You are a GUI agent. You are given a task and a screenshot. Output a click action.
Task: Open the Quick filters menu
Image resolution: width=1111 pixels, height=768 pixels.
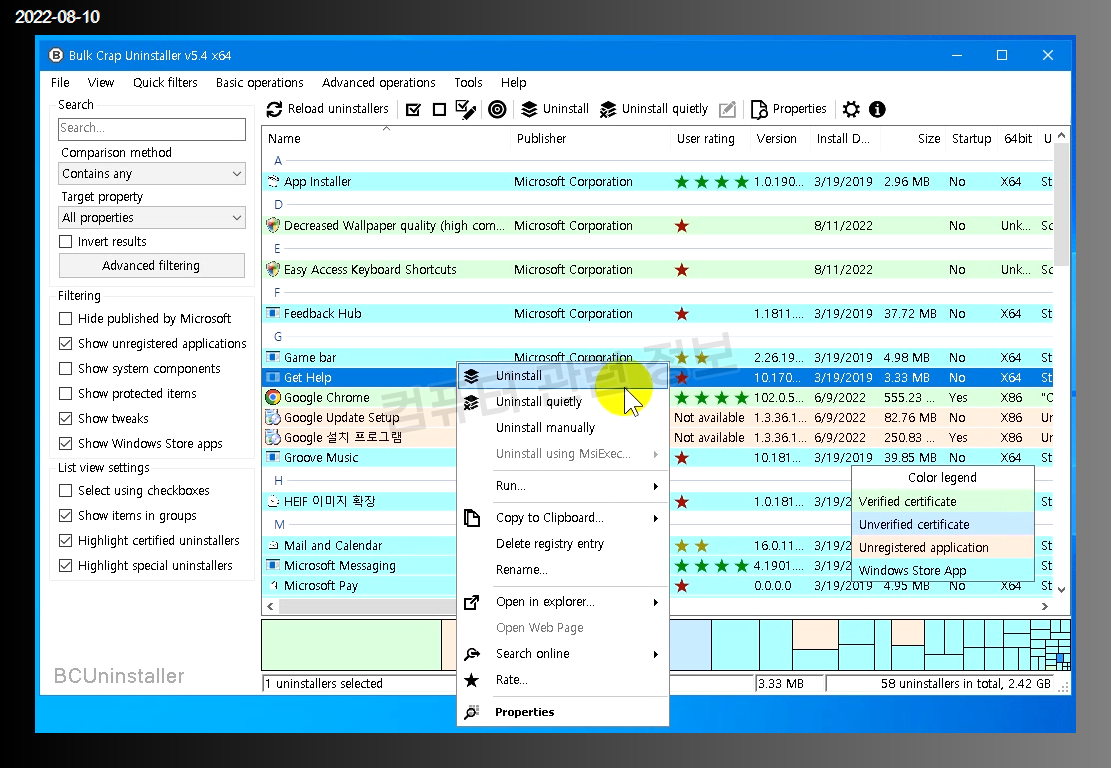tap(165, 83)
